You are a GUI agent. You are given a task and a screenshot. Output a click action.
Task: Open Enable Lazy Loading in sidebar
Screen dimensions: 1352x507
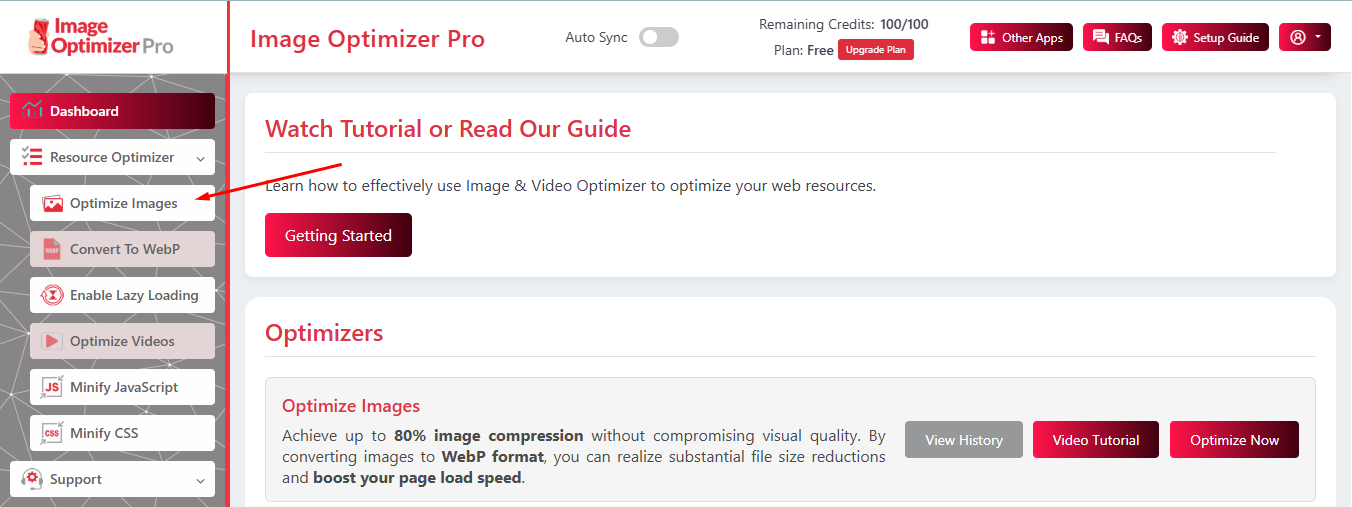click(122, 295)
